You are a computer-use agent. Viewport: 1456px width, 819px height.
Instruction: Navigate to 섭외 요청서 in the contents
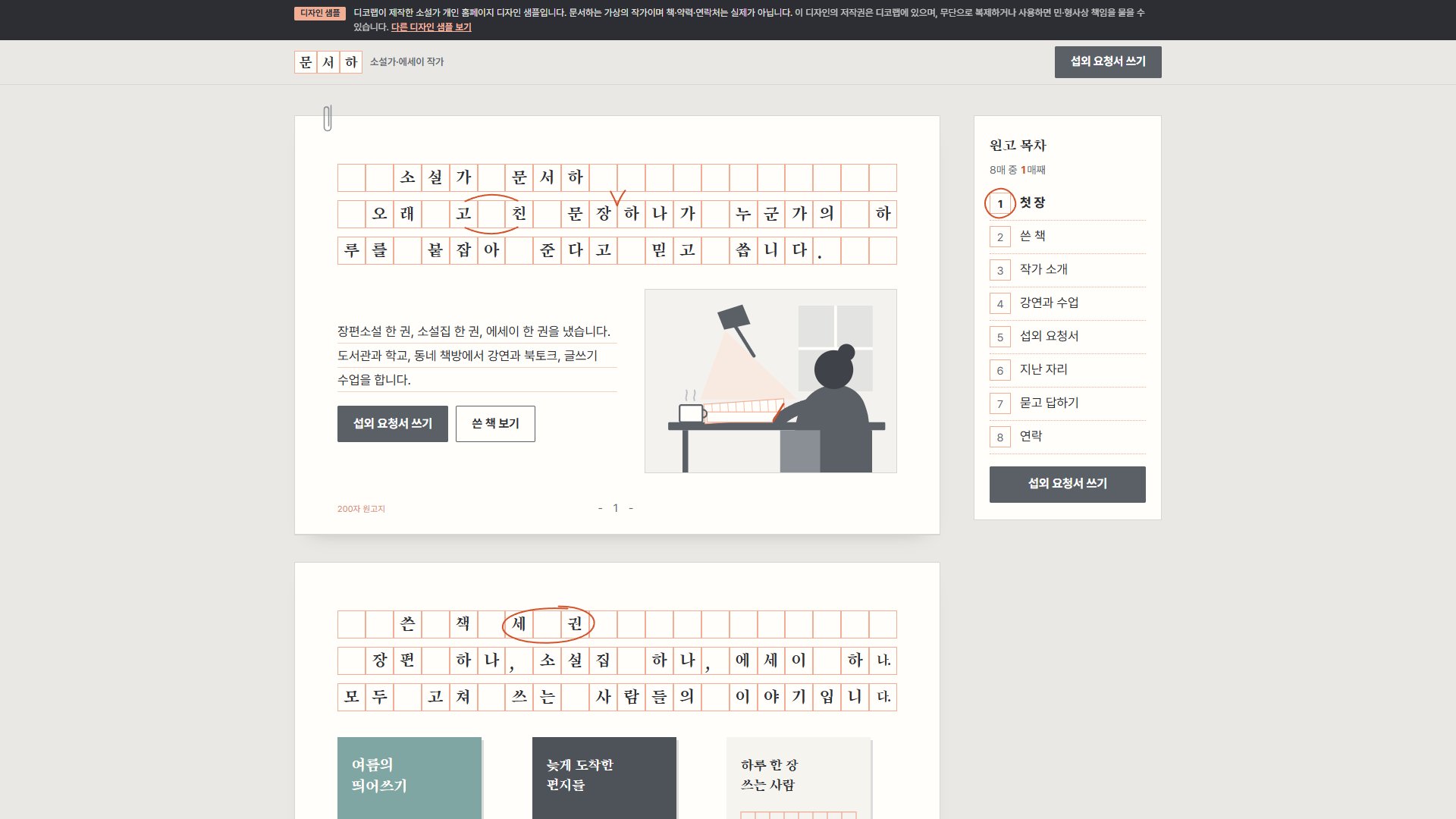click(1068, 337)
